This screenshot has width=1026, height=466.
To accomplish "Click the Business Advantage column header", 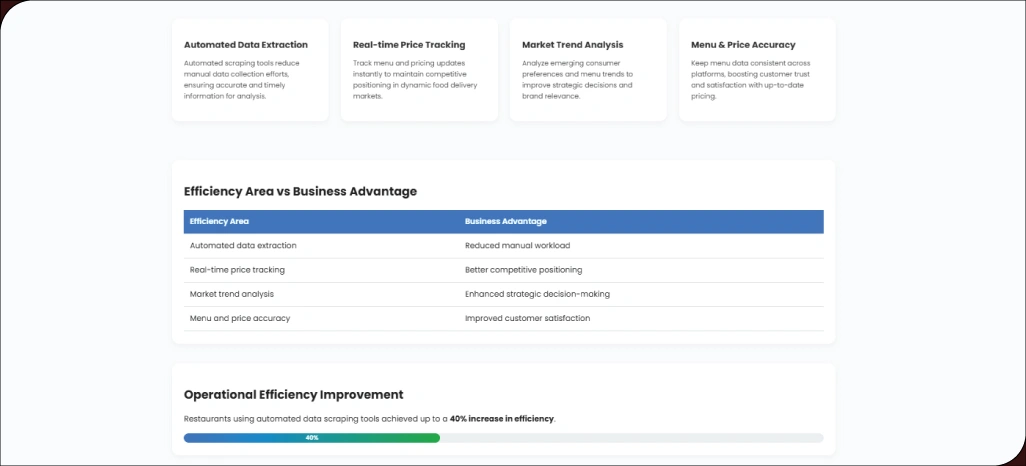I will (506, 221).
